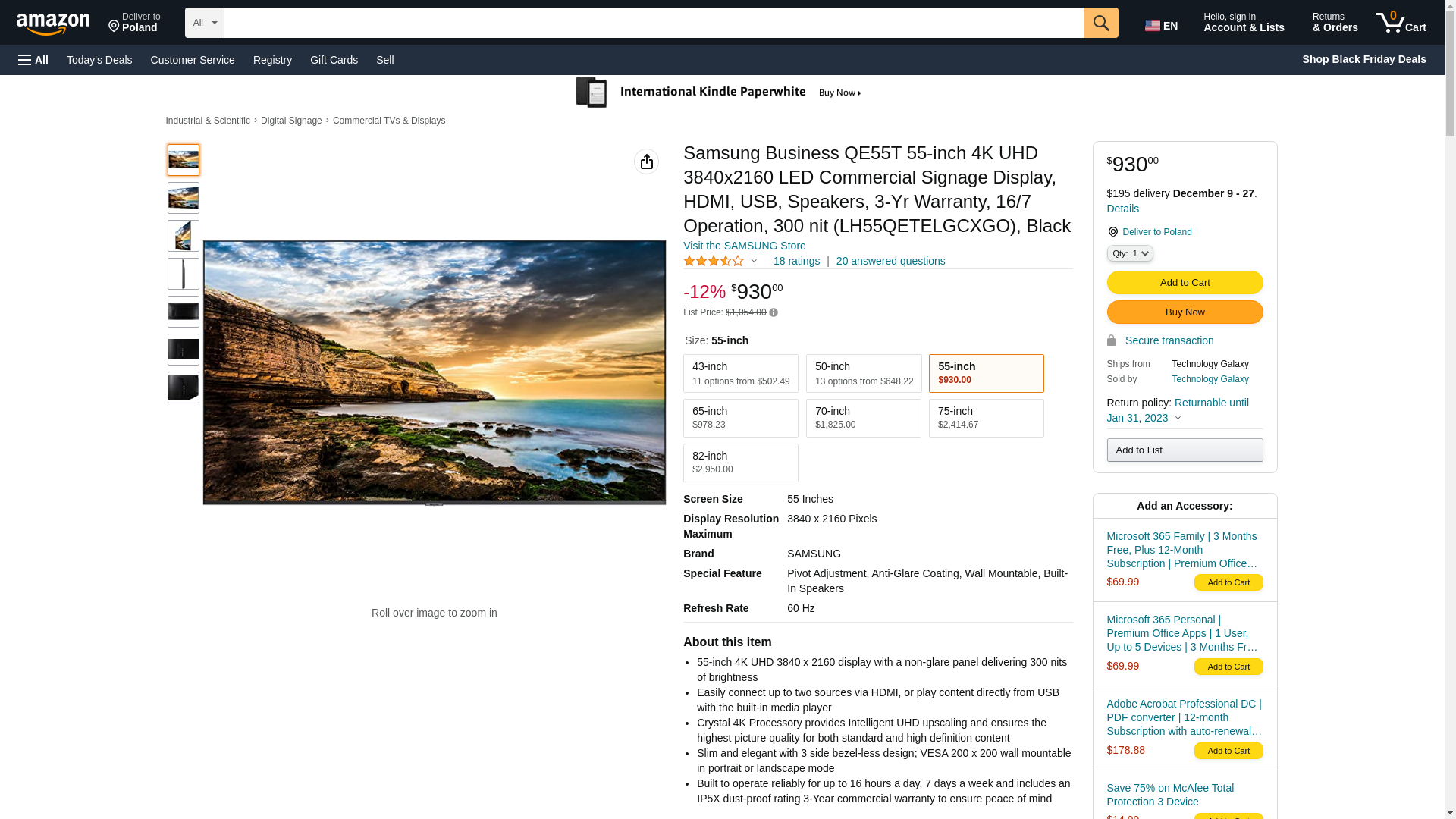Select the third product thumbnail image
Image resolution: width=1456 pixels, height=819 pixels.
pos(184,236)
